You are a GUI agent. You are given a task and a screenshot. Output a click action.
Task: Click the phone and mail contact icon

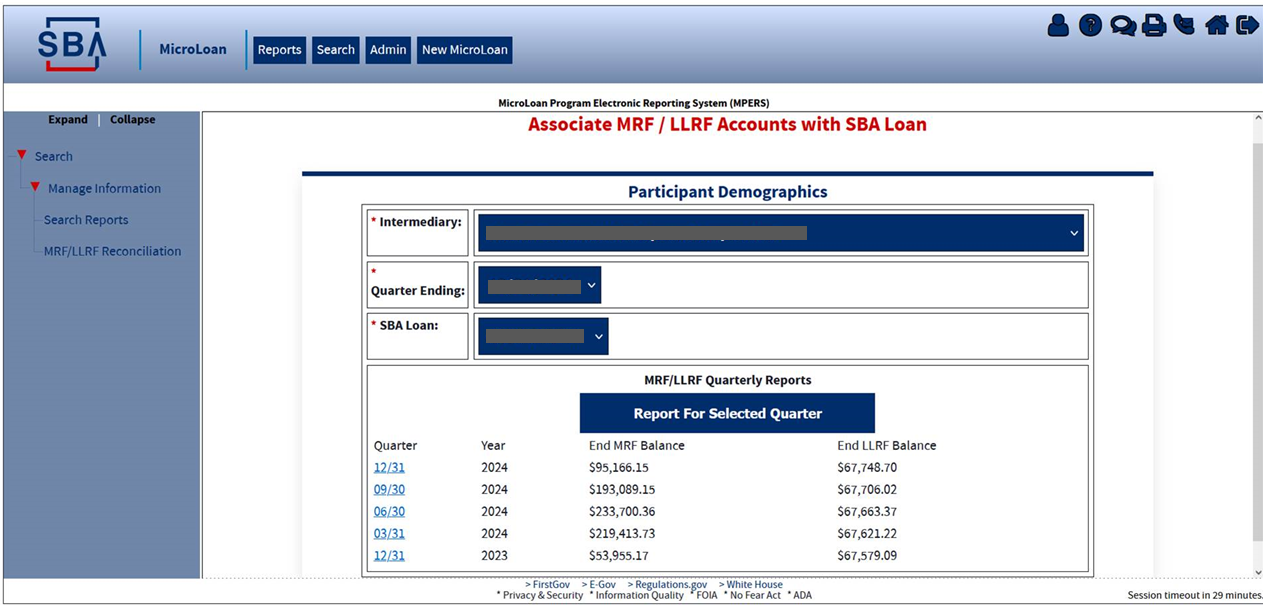[1185, 26]
